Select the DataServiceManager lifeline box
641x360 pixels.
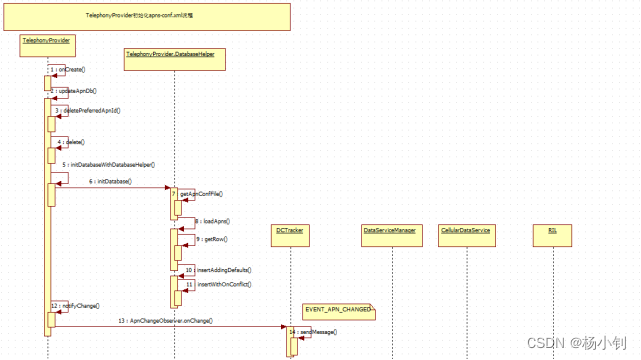point(392,235)
